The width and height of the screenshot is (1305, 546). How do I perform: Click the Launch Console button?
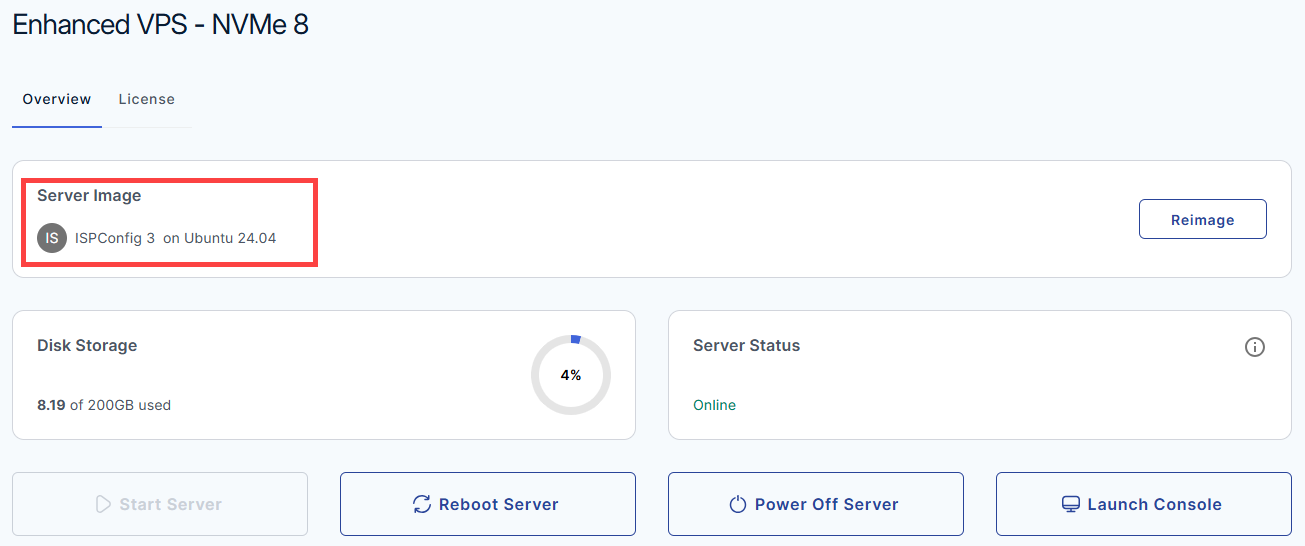[1143, 504]
